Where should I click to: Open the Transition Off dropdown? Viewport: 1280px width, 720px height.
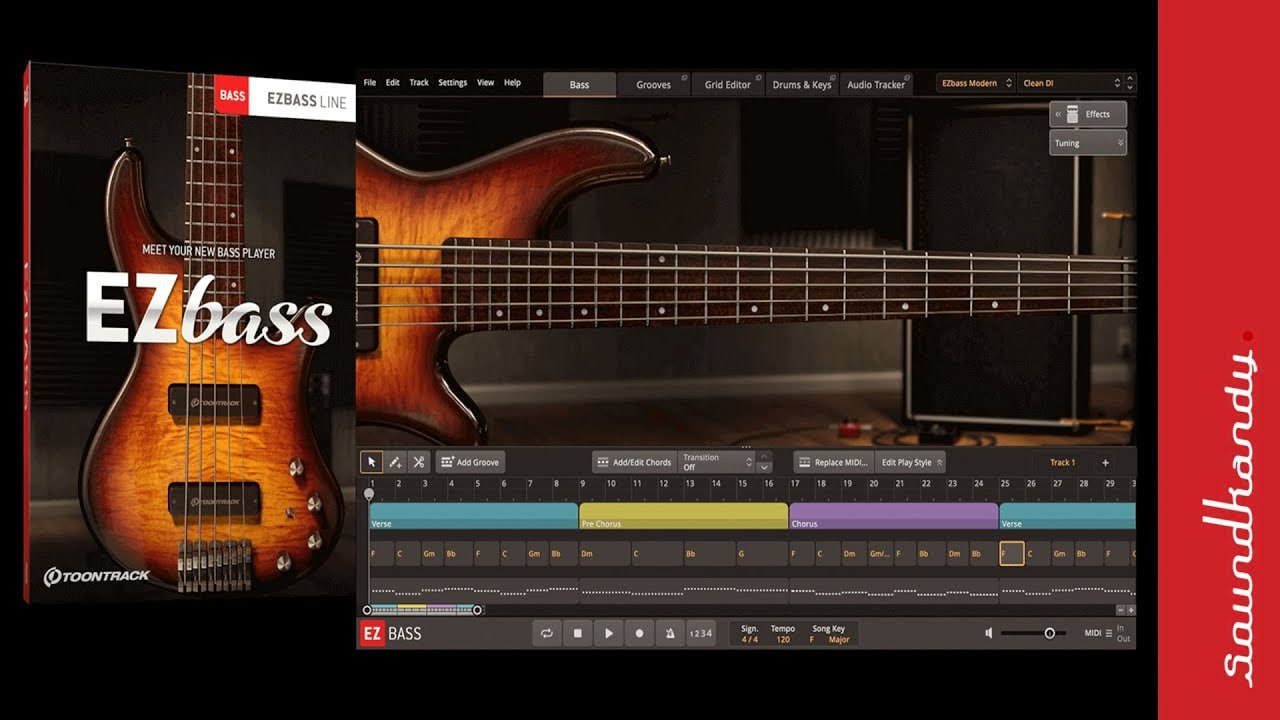point(716,462)
